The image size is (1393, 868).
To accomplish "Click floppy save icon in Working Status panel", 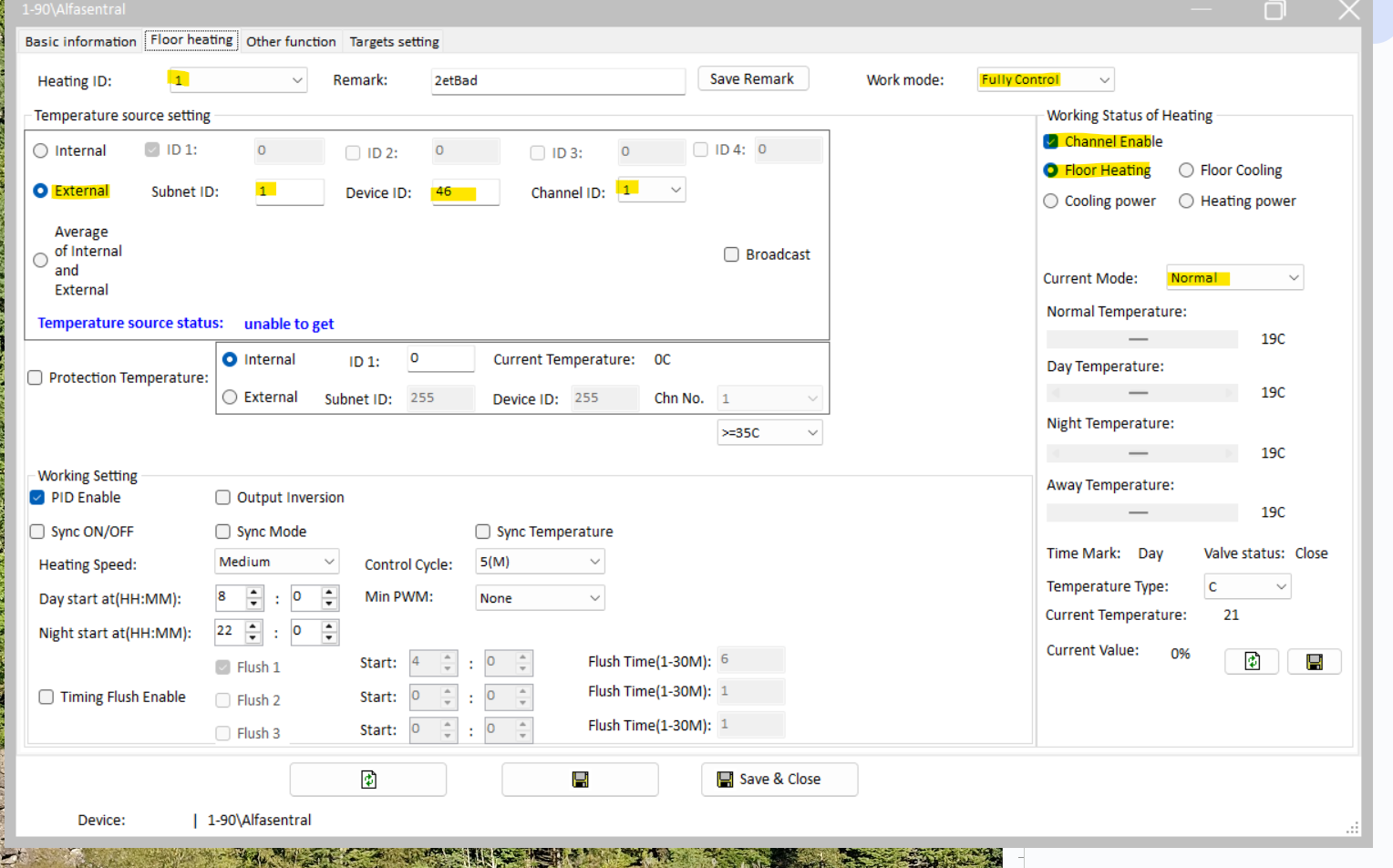I will [x=1314, y=661].
